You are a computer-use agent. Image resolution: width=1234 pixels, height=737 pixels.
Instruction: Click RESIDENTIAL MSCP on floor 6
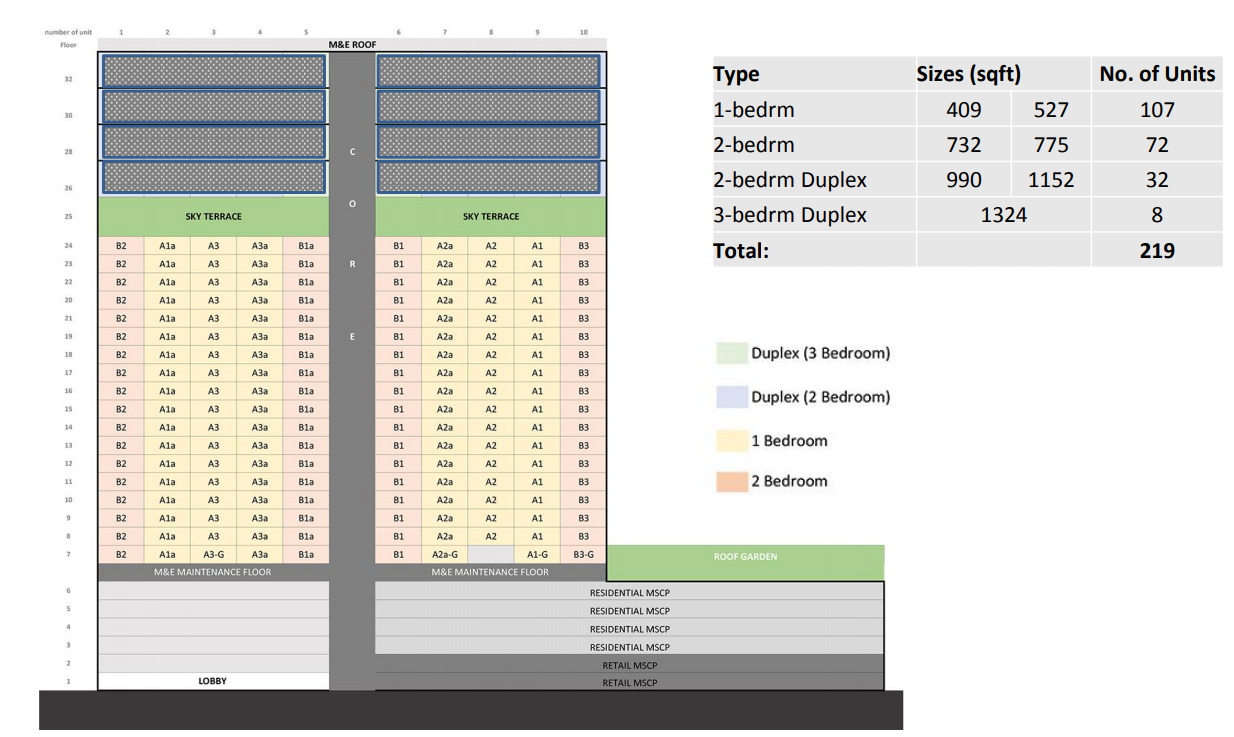point(630,593)
